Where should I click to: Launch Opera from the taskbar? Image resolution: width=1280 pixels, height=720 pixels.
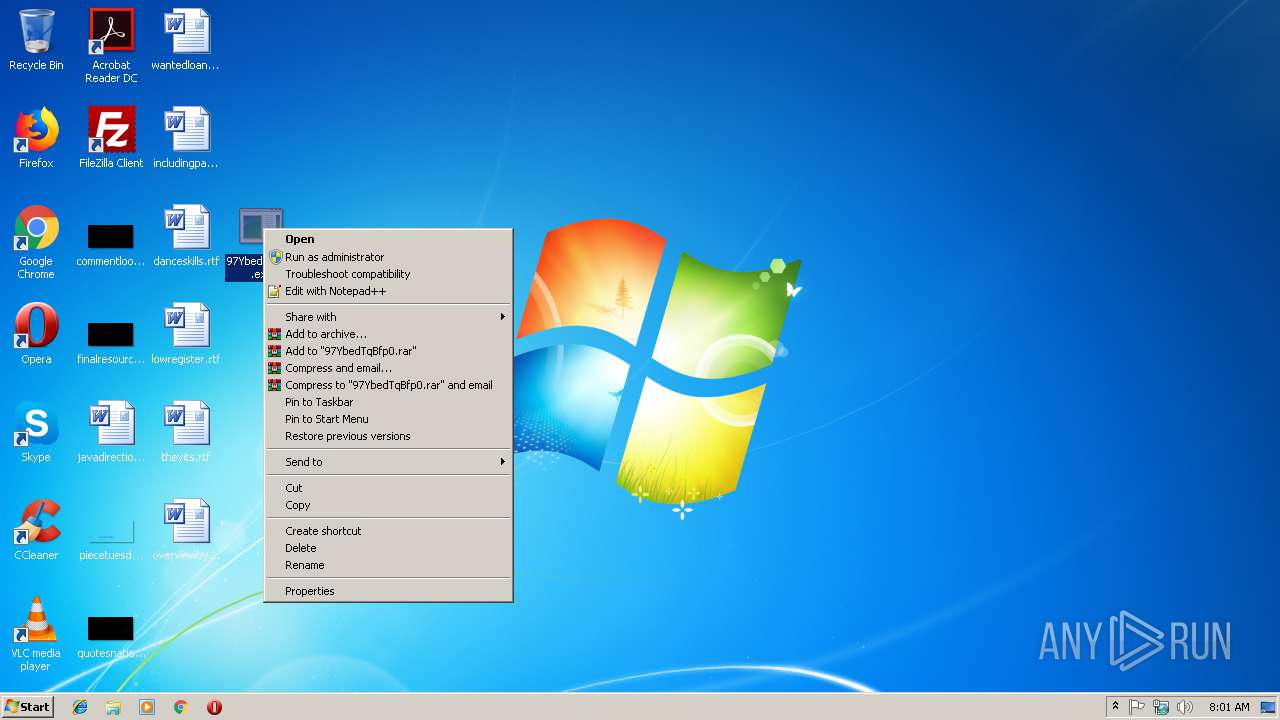point(214,707)
